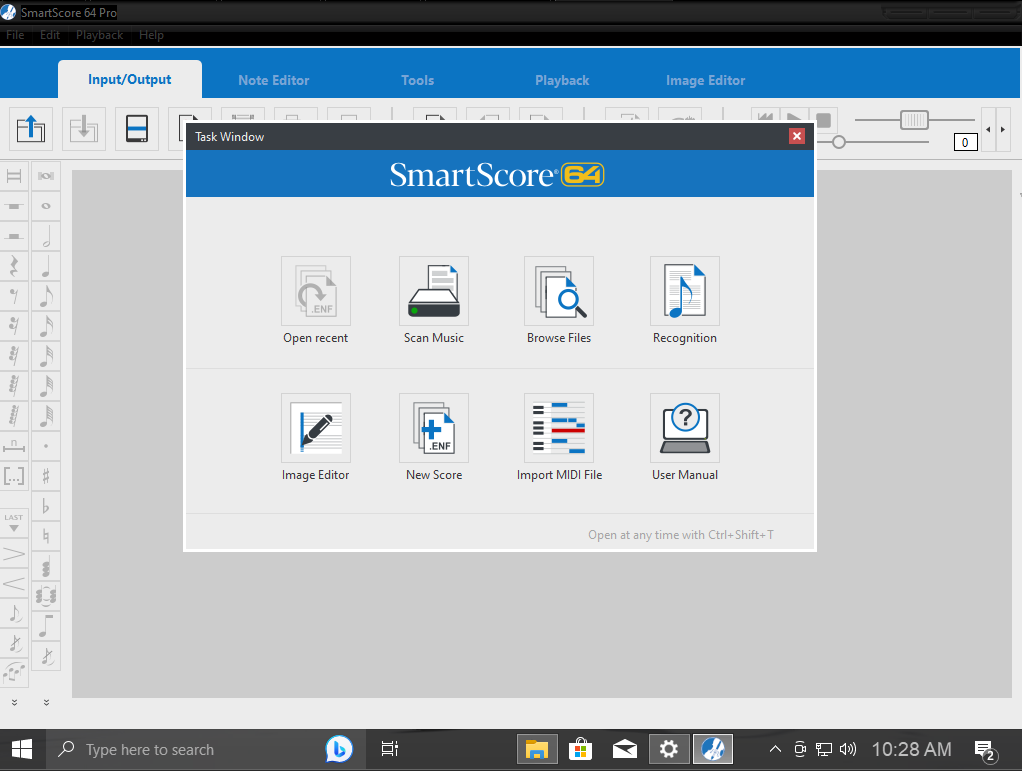This screenshot has height=771, width=1022.
Task: Click the stop playback button
Action: click(824, 121)
